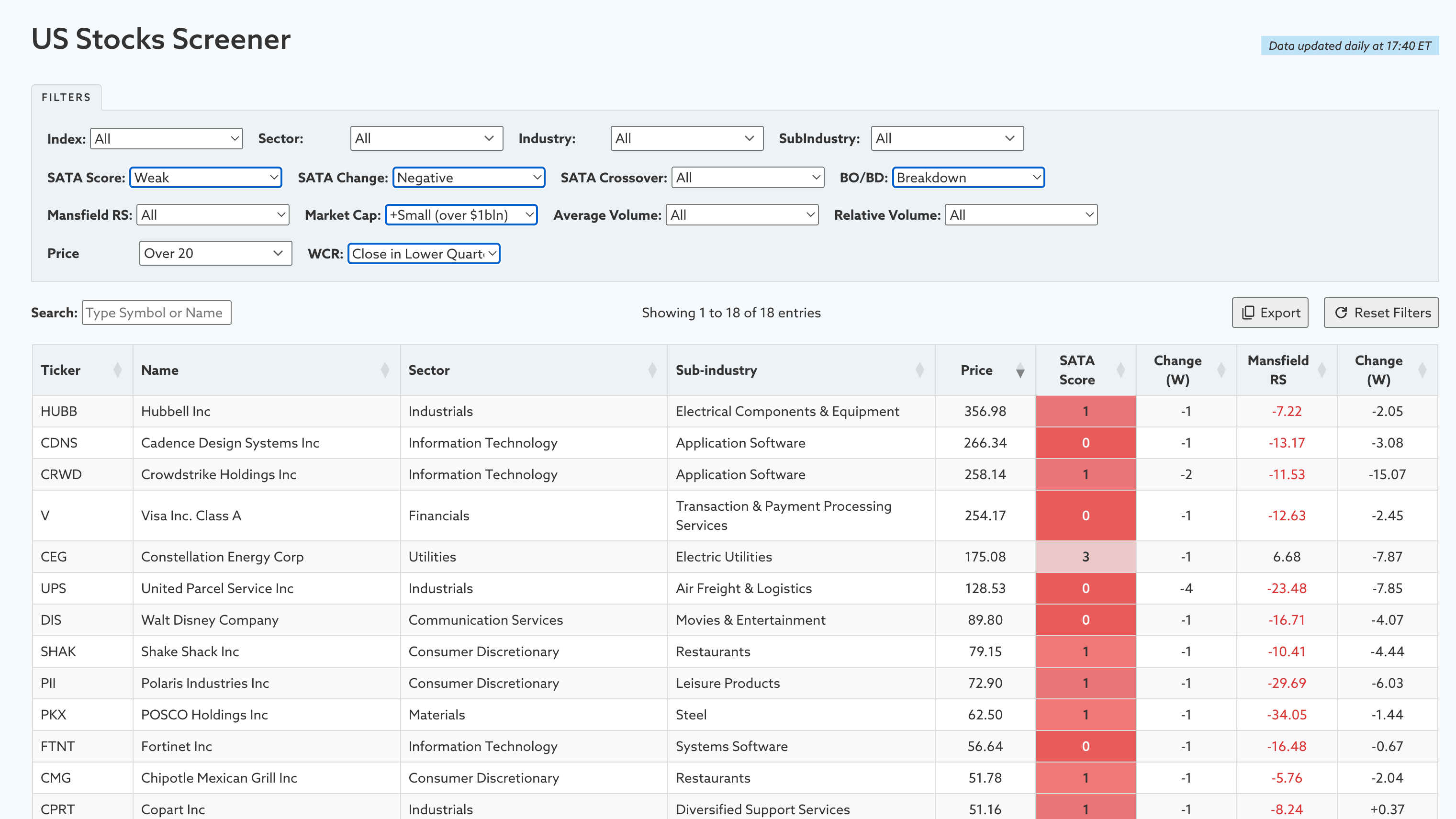The image size is (1456, 819).
Task: Expand the BO/BD Breakdown dropdown
Action: 968,178
